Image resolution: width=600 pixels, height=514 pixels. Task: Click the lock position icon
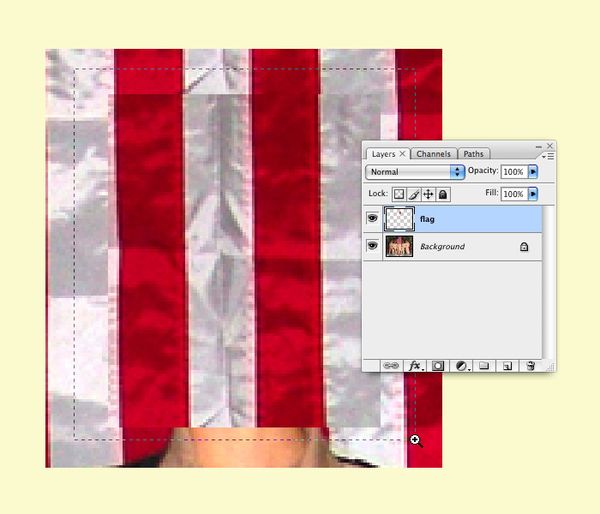(428, 194)
